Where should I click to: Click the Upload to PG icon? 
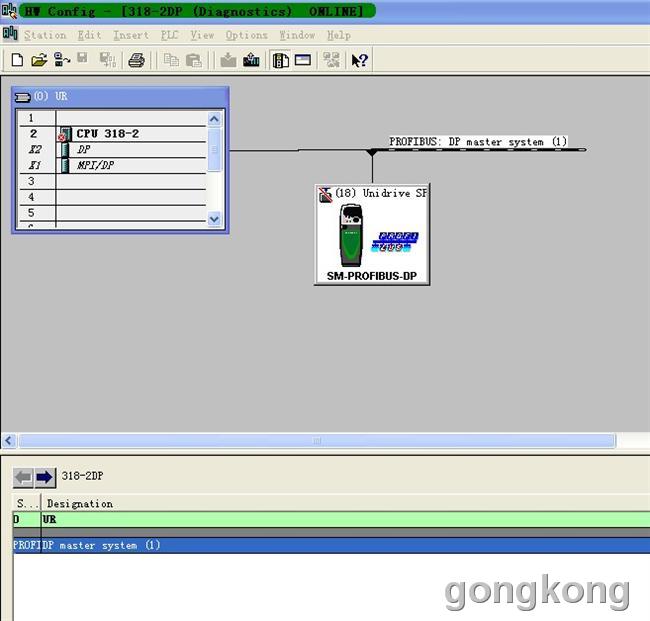coord(251,60)
